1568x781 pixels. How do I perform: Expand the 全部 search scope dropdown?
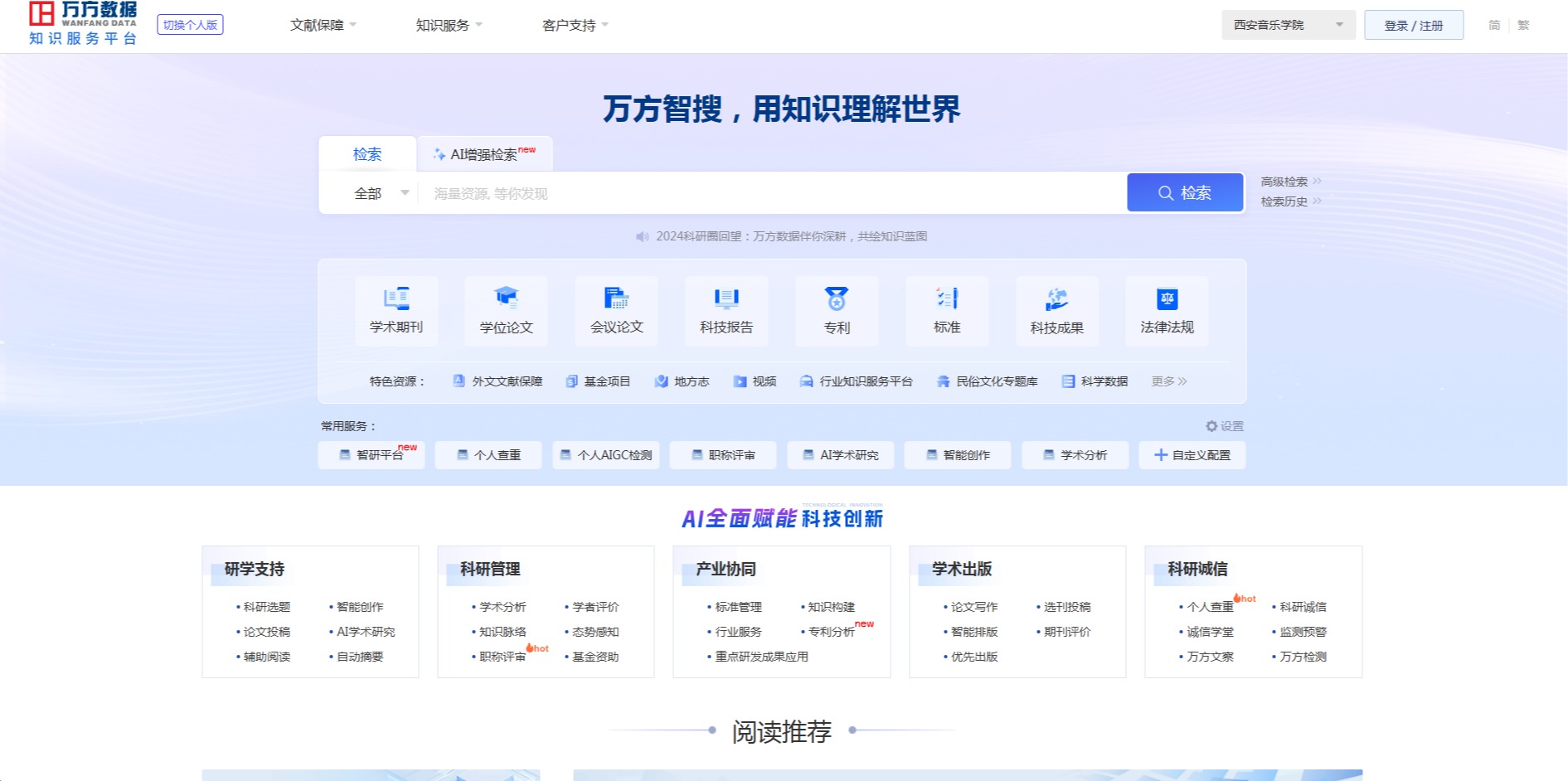[x=381, y=193]
